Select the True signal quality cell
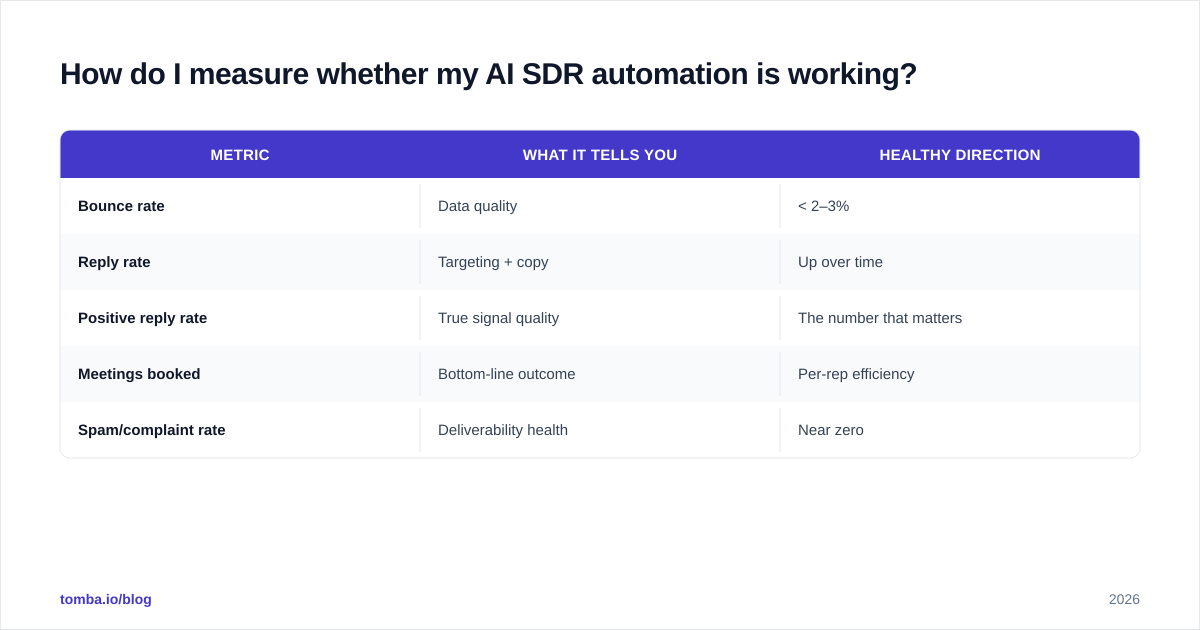 point(600,318)
